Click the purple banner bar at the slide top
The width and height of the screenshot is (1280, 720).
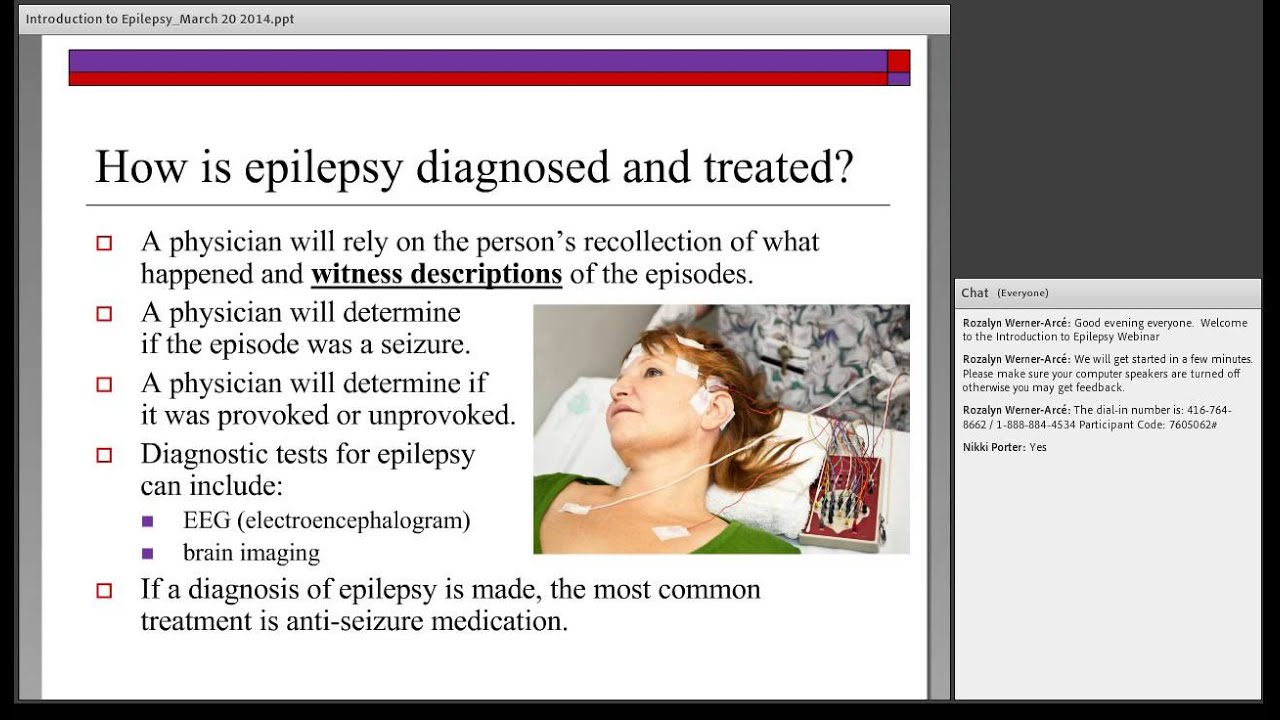(478, 61)
